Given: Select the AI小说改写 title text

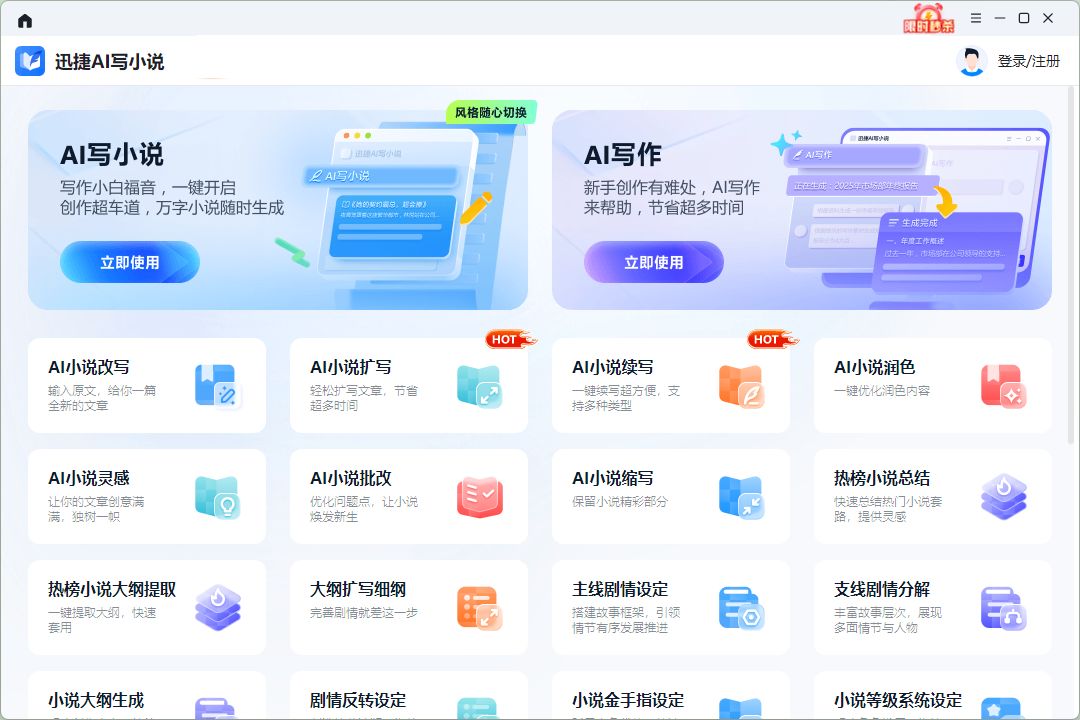Looking at the screenshot, I should click(x=89, y=367).
